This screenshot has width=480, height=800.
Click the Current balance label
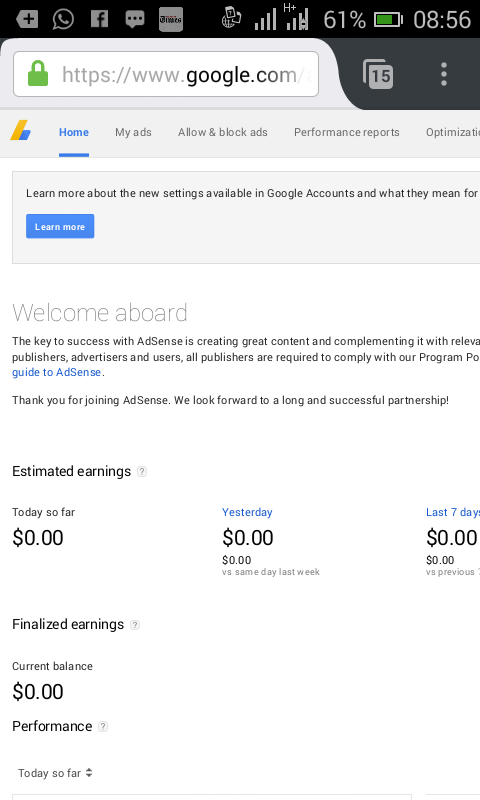[53, 666]
